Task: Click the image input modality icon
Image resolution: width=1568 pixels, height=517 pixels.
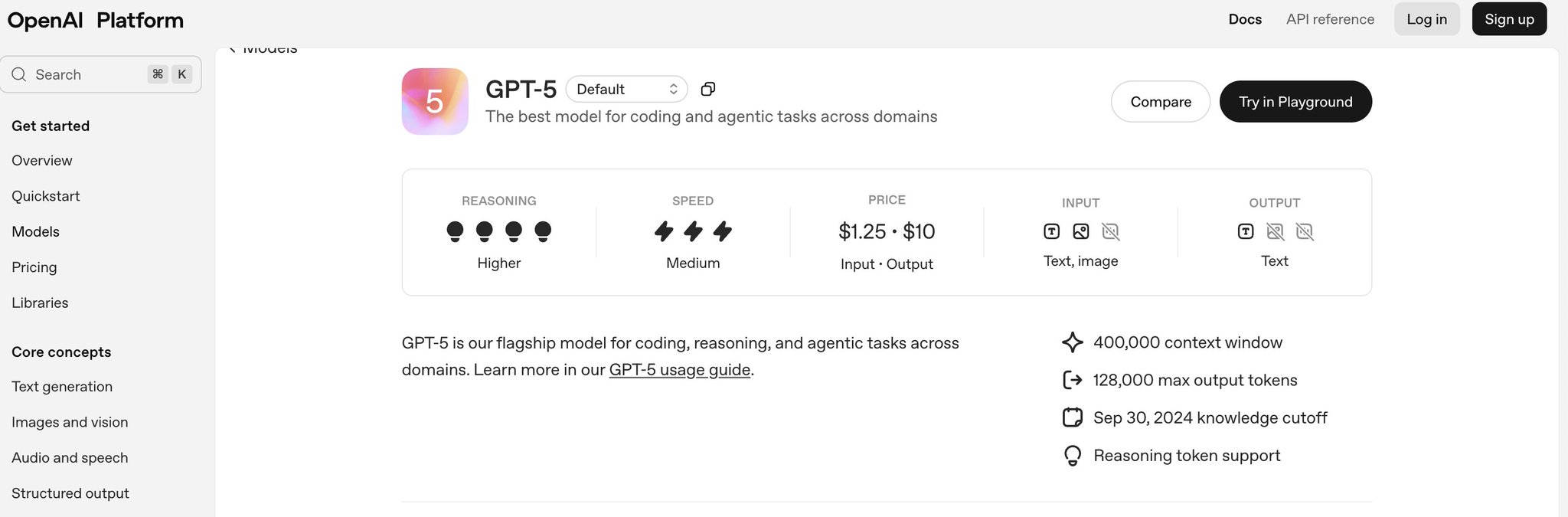Action: (1081, 231)
